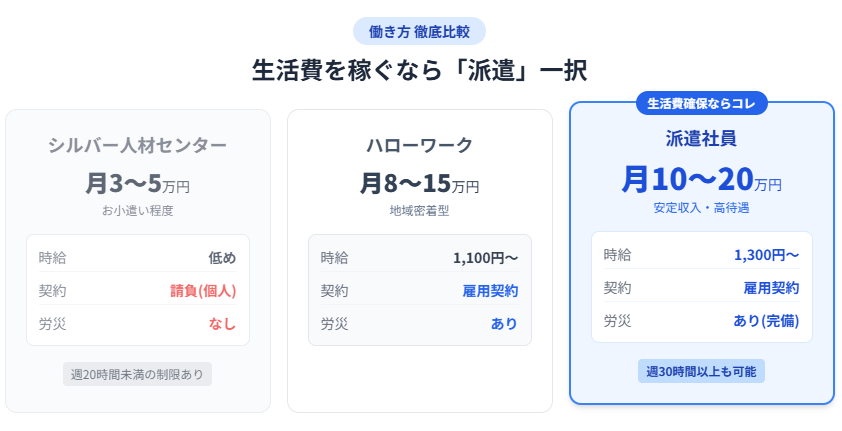Select the ハローワーク card title

[420, 146]
